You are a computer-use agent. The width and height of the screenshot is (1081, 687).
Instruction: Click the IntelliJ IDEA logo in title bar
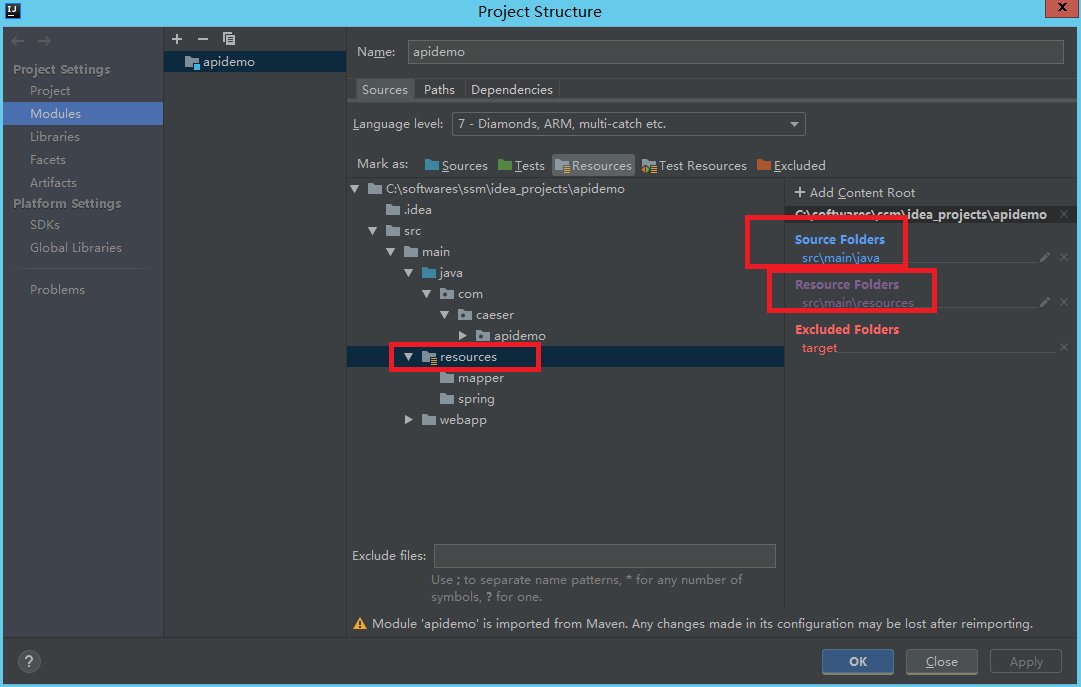tap(12, 10)
